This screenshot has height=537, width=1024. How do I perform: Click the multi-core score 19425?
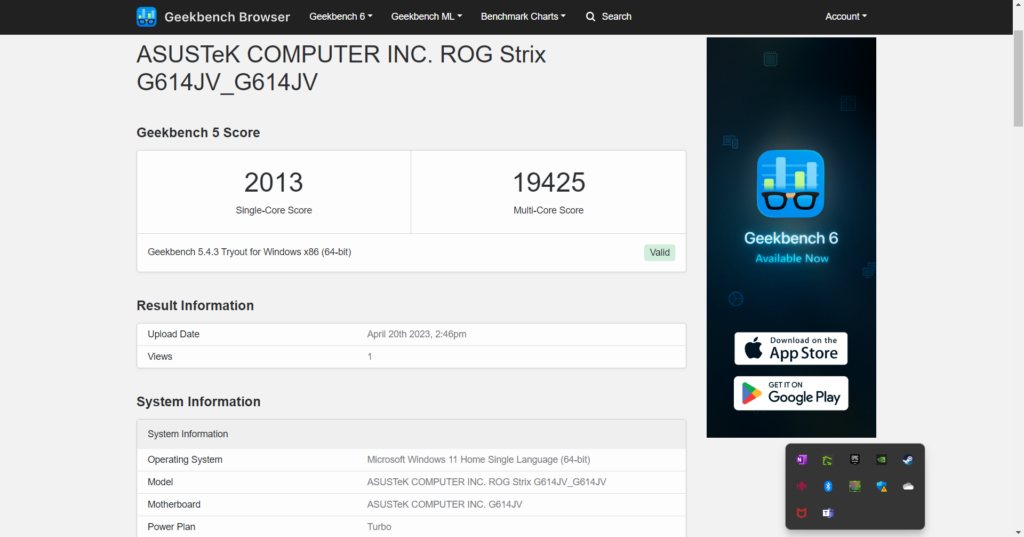tap(549, 182)
